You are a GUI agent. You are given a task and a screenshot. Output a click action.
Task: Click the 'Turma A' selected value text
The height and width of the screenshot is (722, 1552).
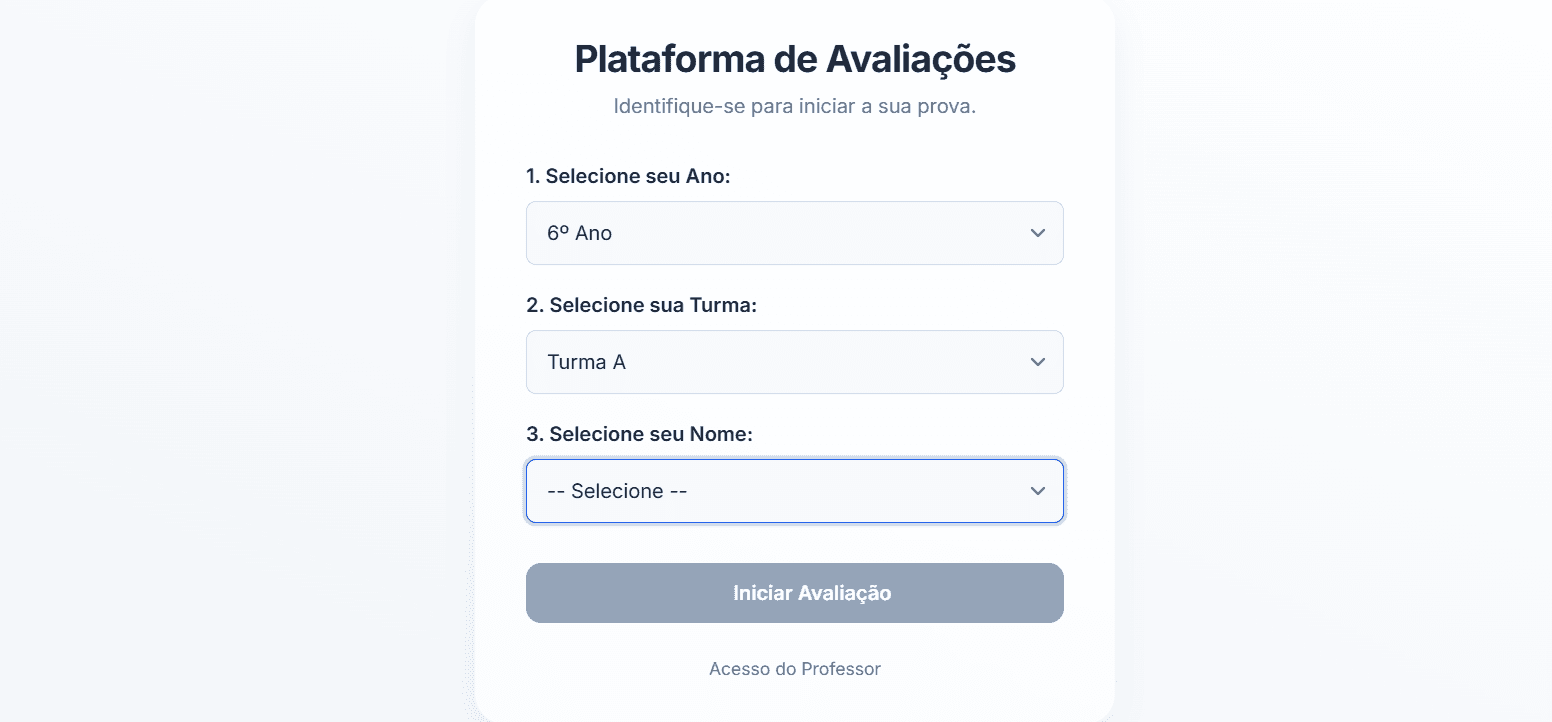pyautogui.click(x=586, y=362)
